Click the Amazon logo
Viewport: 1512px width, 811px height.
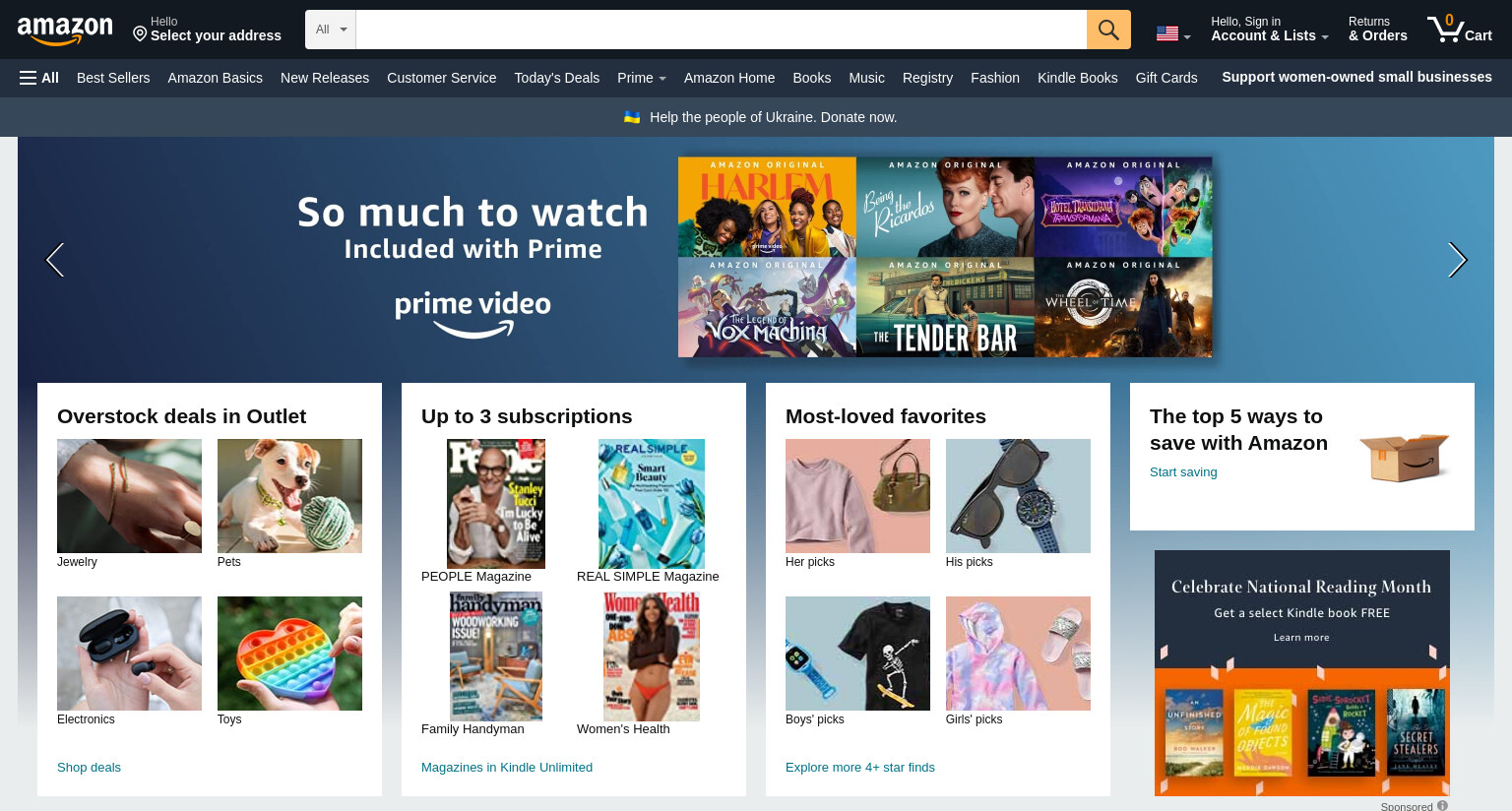coord(65,31)
